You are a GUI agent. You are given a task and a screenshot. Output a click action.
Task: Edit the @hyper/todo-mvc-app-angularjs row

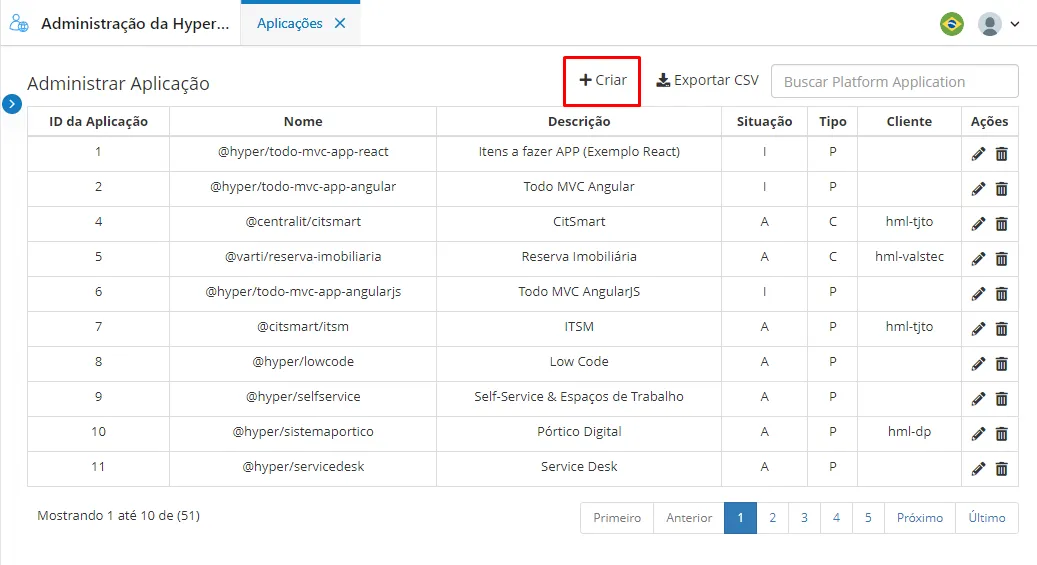(x=978, y=294)
